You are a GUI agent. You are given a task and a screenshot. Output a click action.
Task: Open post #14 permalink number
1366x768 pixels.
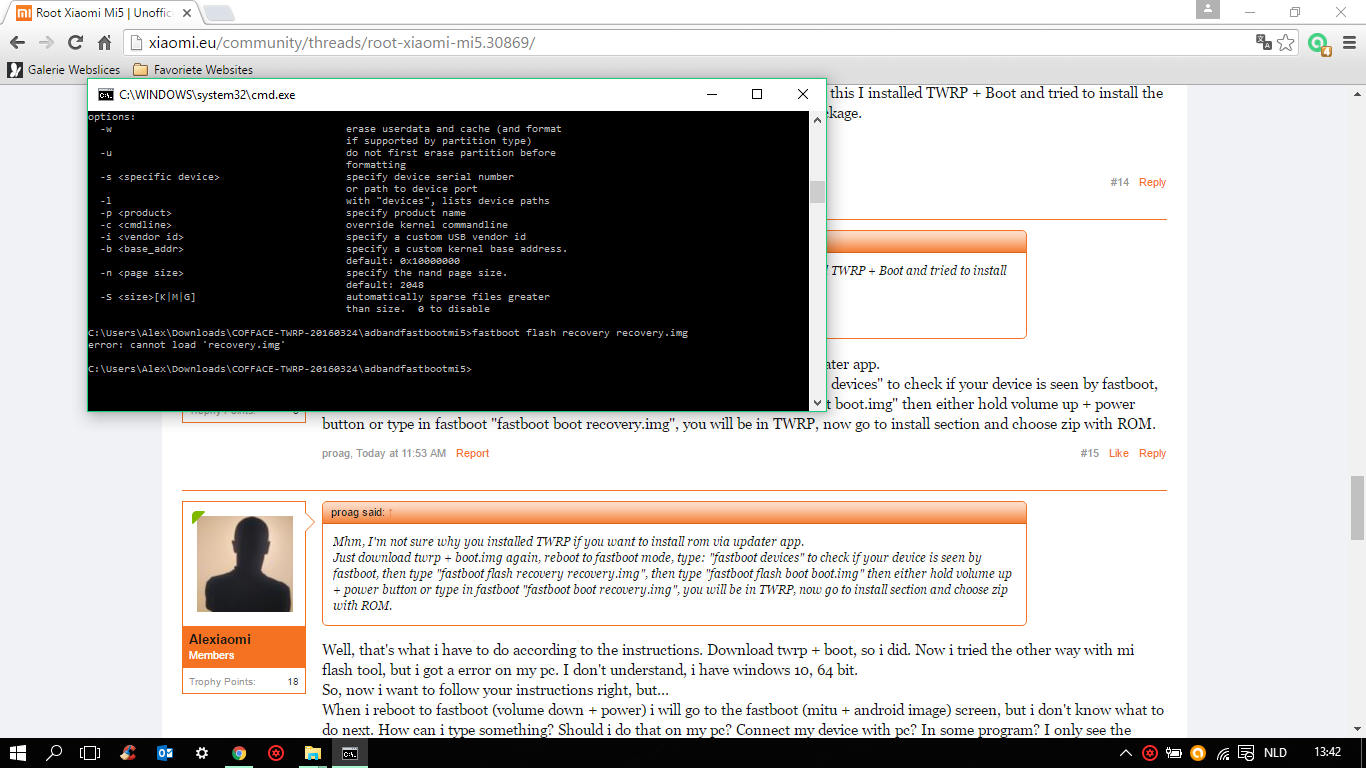tap(1119, 182)
